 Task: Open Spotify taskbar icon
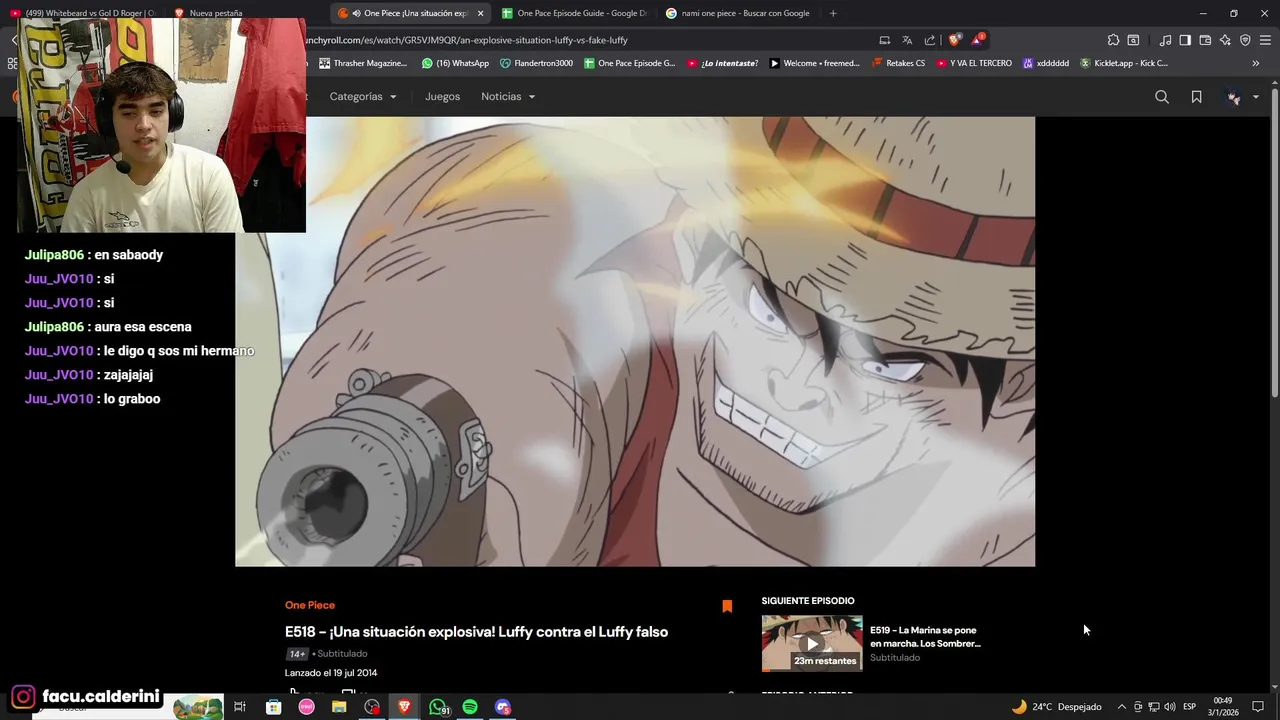click(470, 707)
